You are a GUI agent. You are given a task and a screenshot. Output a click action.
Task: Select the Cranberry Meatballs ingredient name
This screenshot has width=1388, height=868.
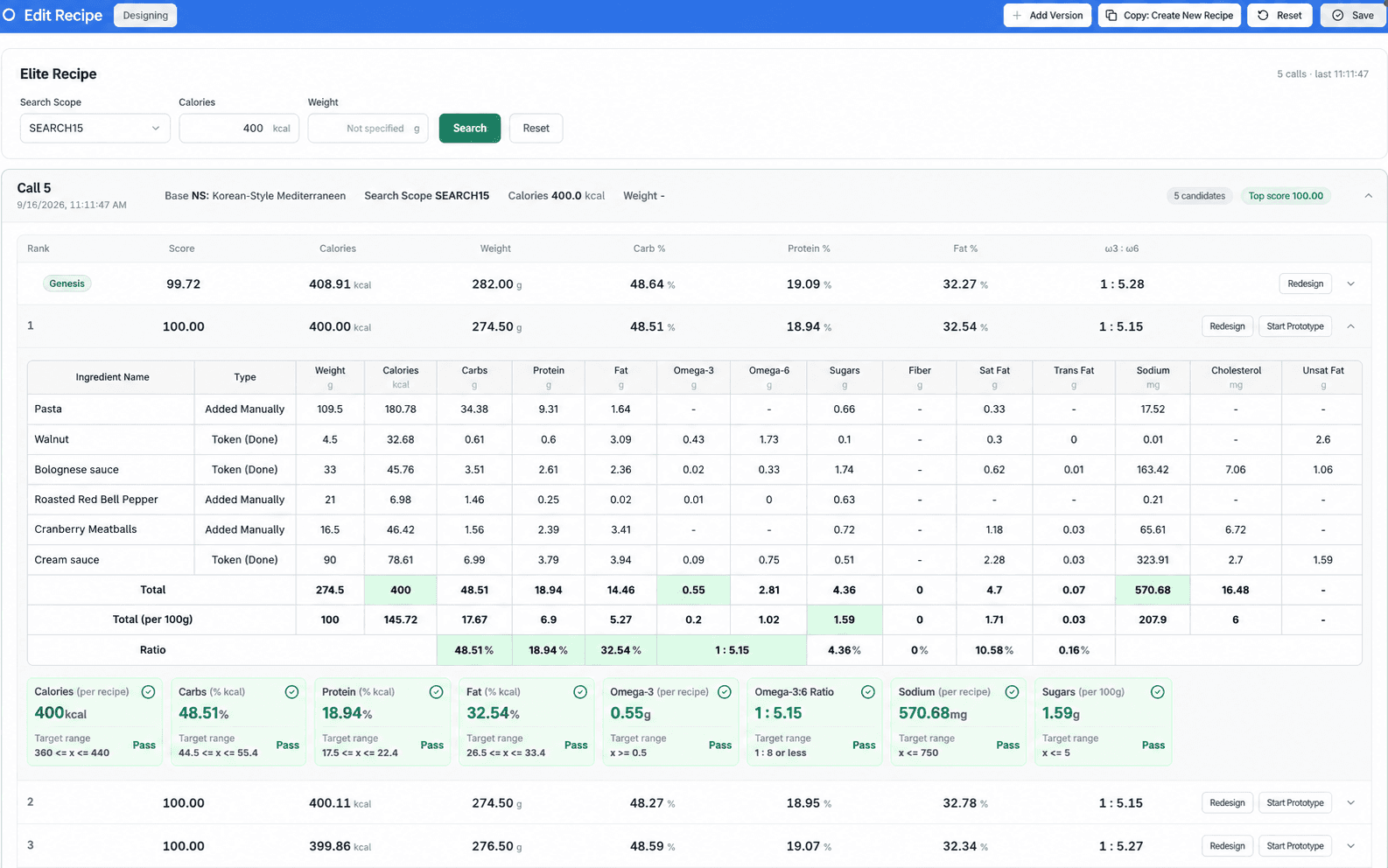86,529
